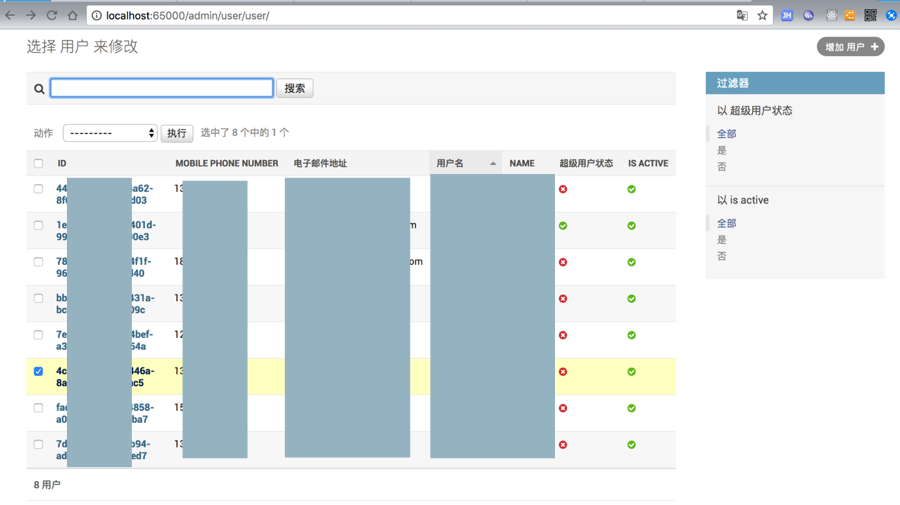
Task: Sort by 电子邮件地址 column header
Action: pyautogui.click(x=320, y=164)
